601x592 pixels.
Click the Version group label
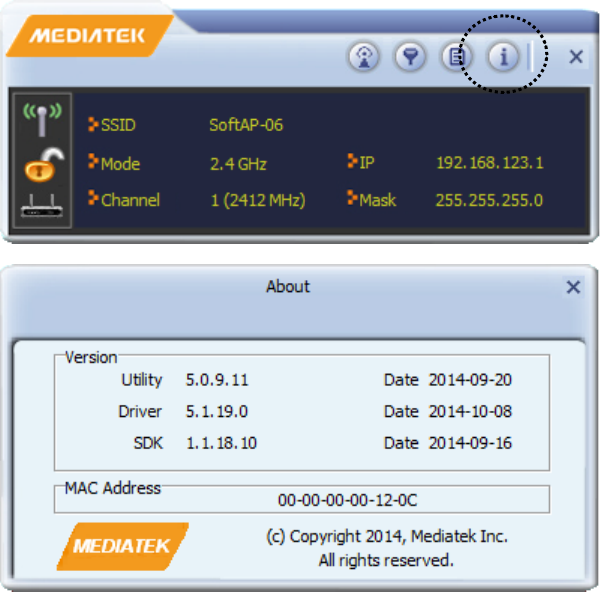tap(91, 357)
